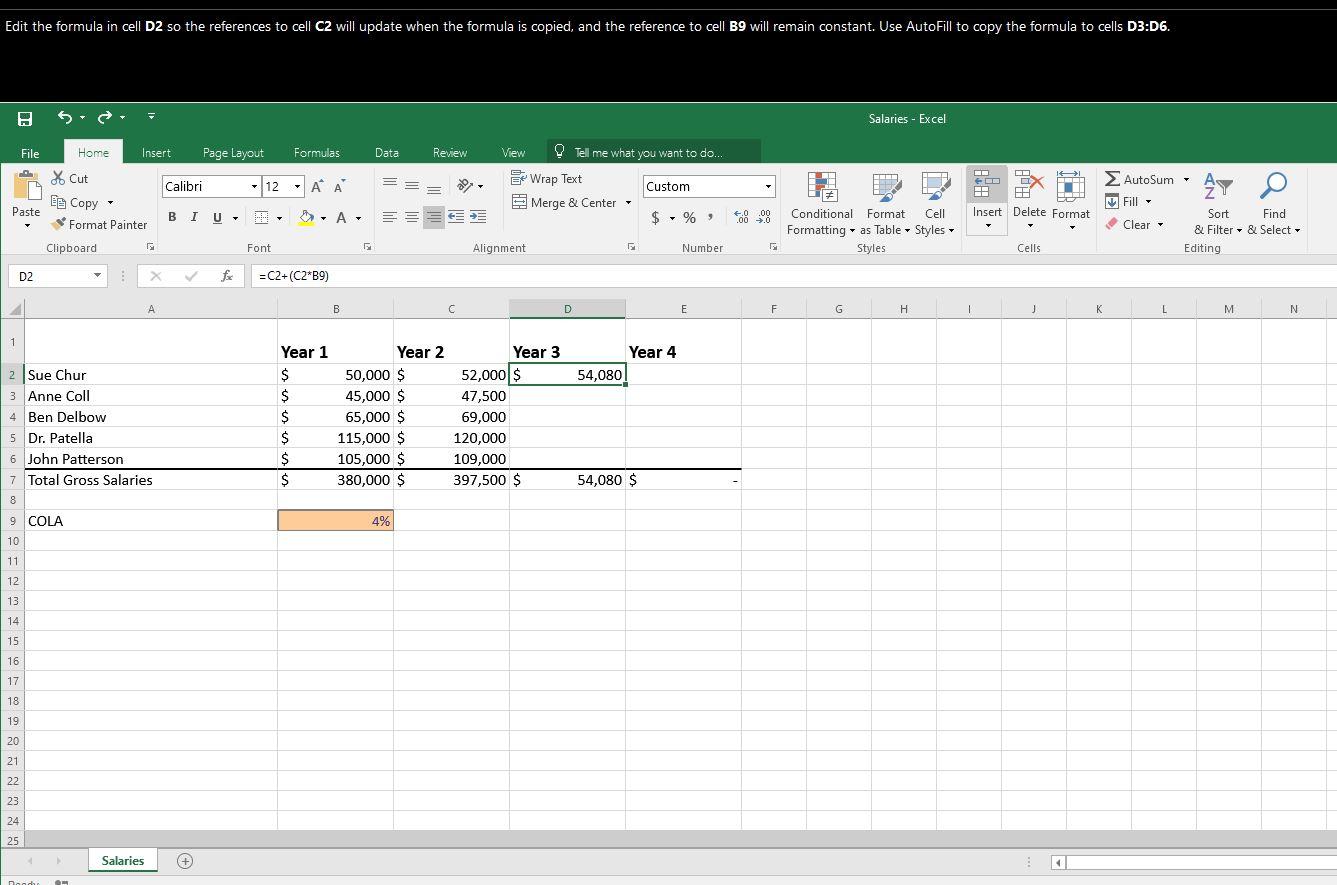This screenshot has height=885, width=1337.
Task: Open the Number Format dropdown showing Custom
Action: (708, 186)
